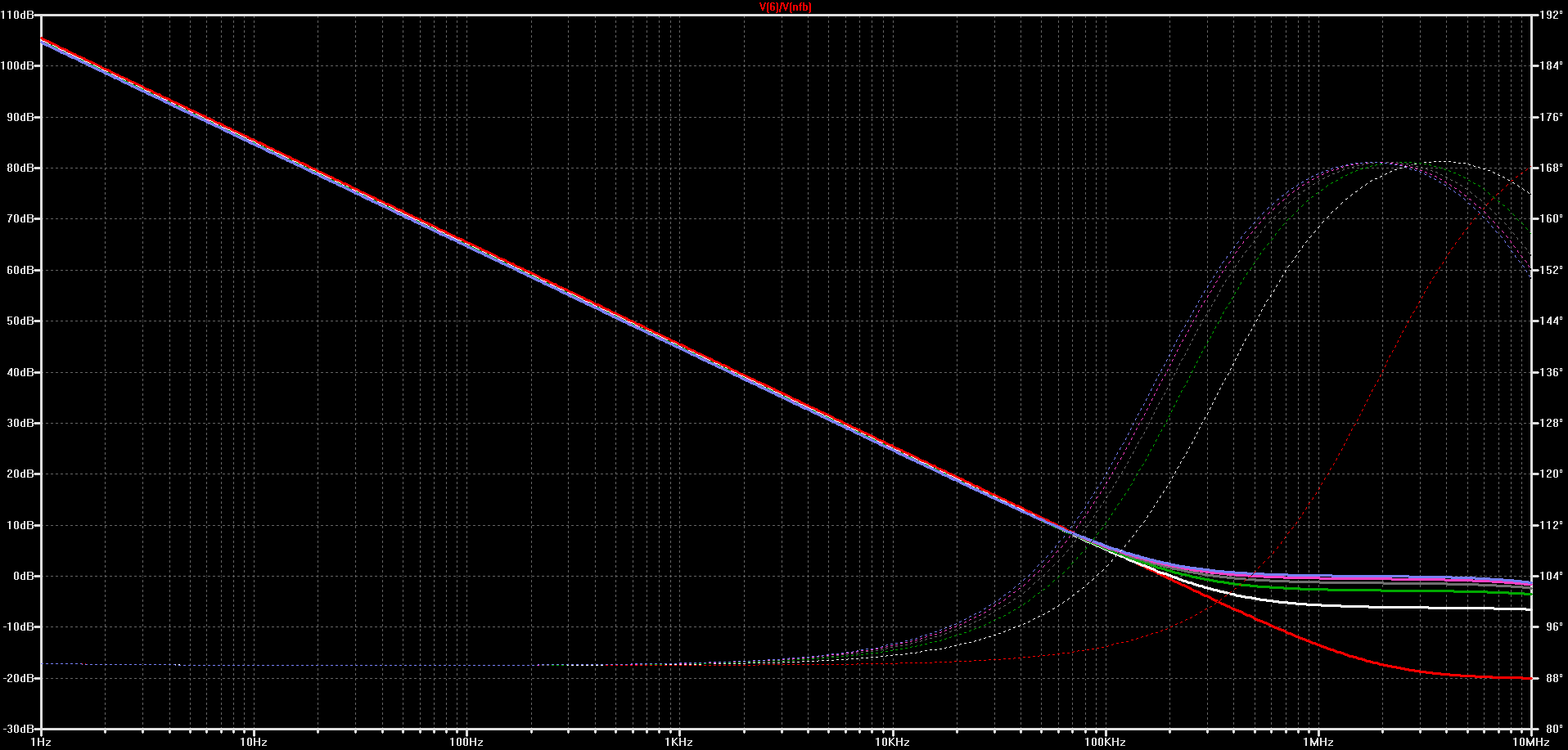The image size is (1568, 750).
Task: Click the 30dB magnitude axis label
Action: coord(20,423)
